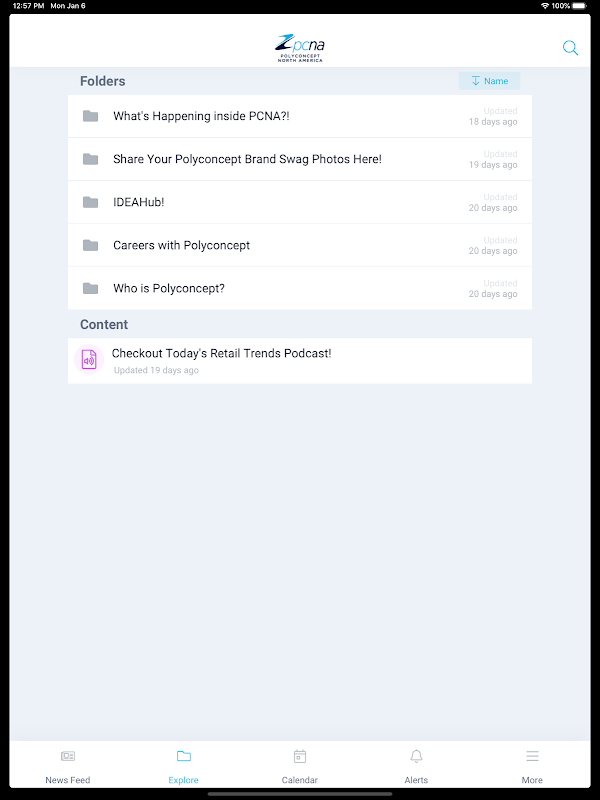Click folder icon next to Careers with Polyconcept
600x800 pixels.
90,245
